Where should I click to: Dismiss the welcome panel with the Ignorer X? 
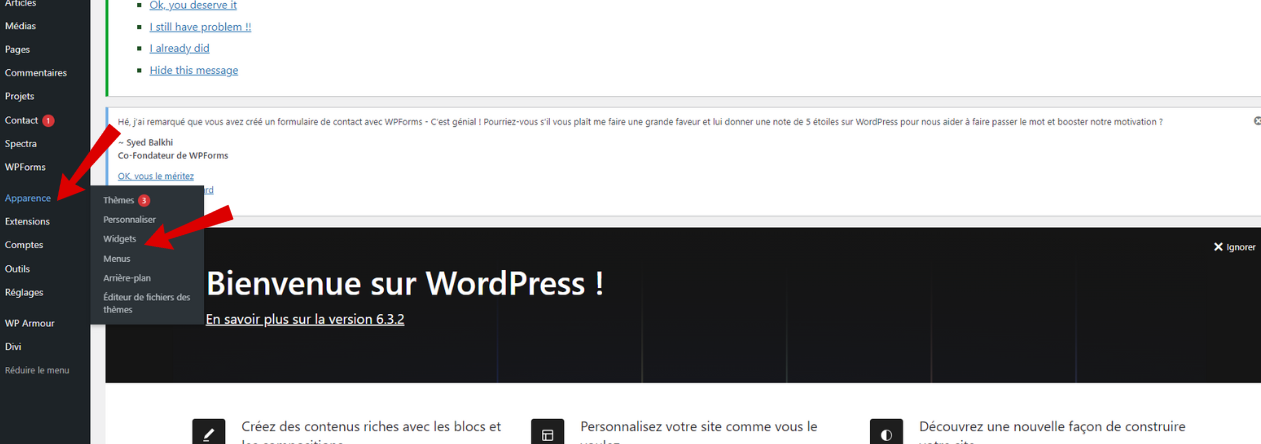[x=1234, y=247]
